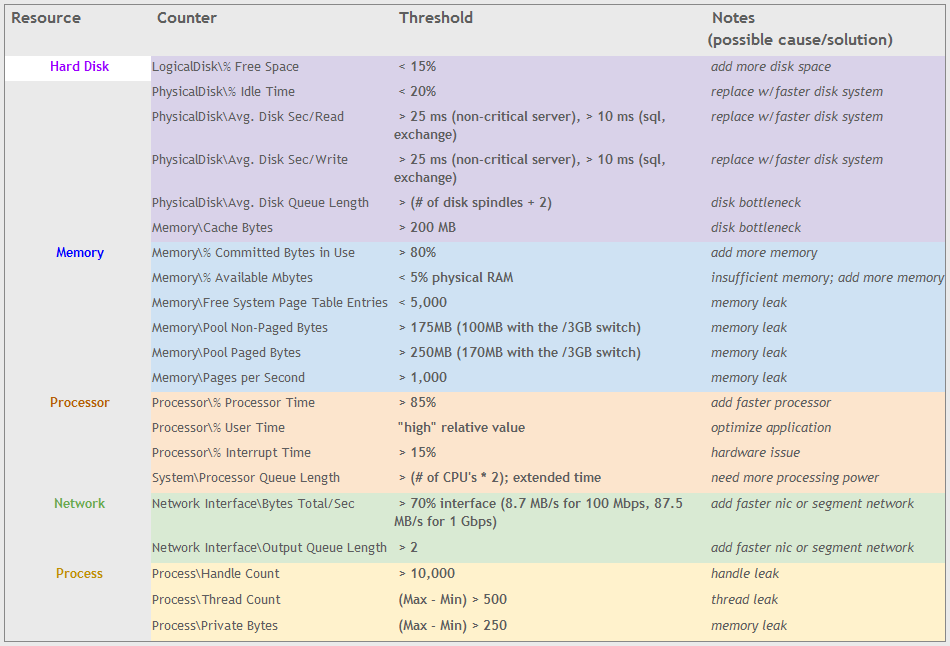Click the '< 5% physical RAM' threshold
Viewport: 950px width, 646px height.
pyautogui.click(x=456, y=278)
